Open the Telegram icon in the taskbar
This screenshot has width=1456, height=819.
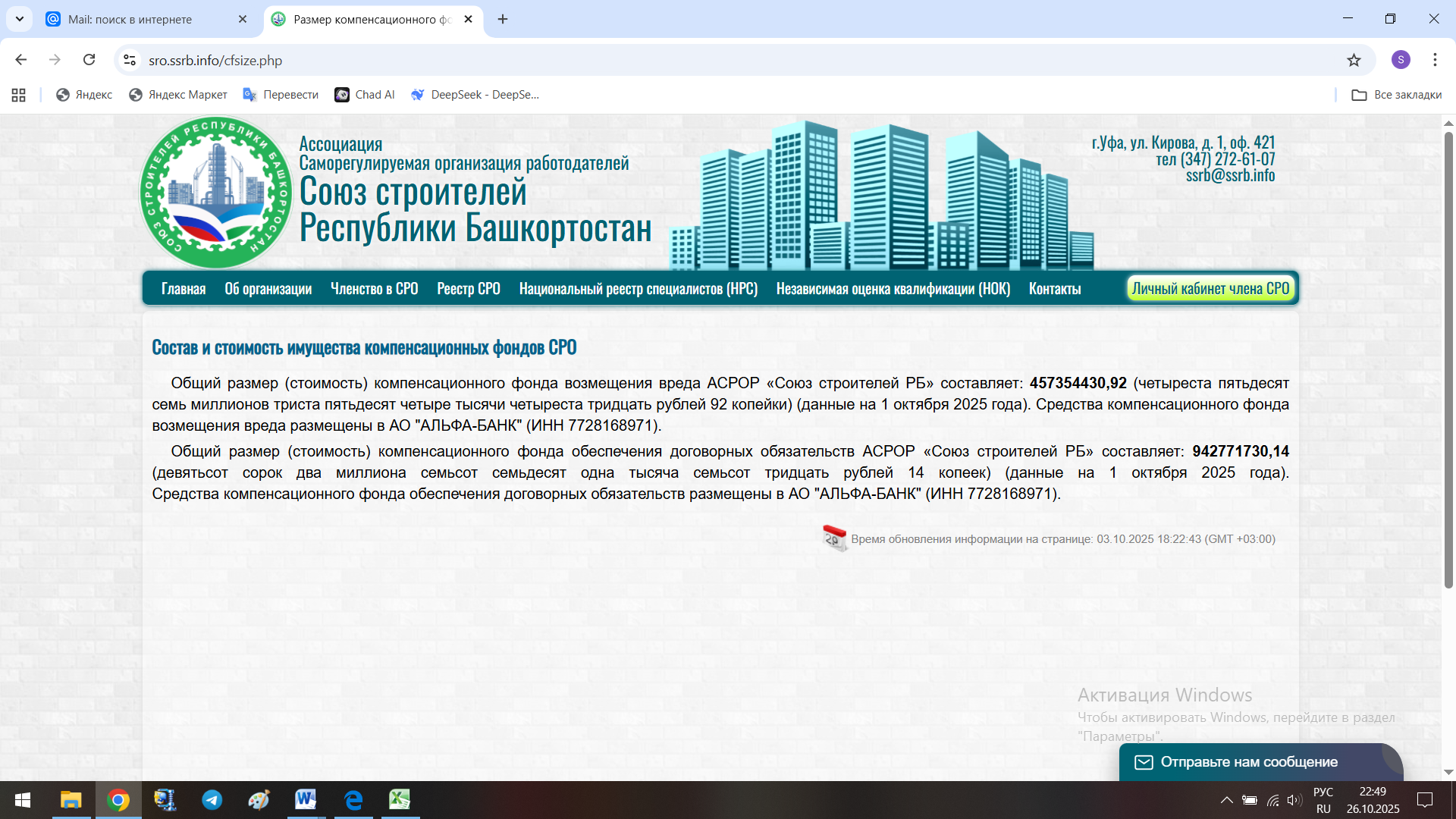[x=212, y=800]
